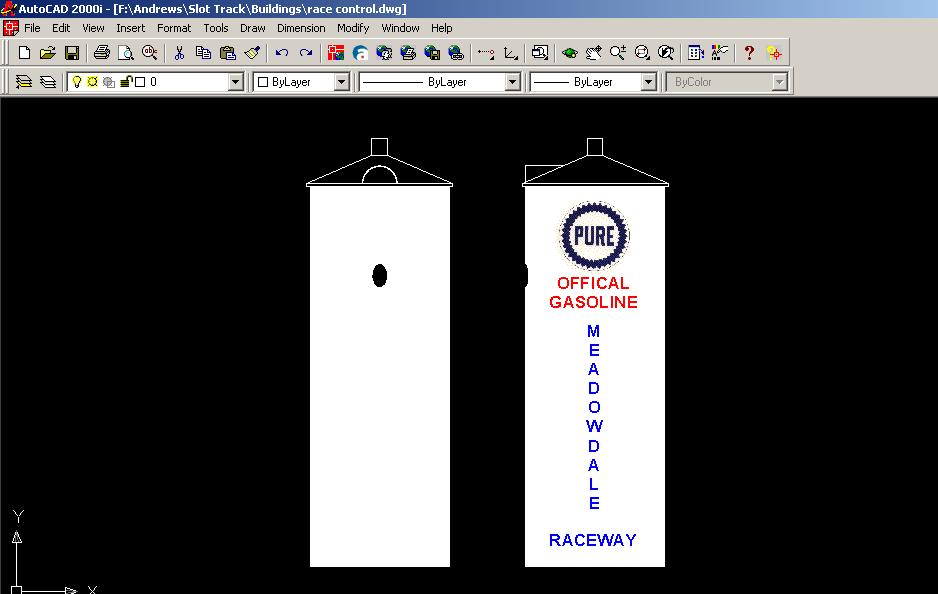
Task: Select the half-circle on left tower roof
Action: pos(379,175)
